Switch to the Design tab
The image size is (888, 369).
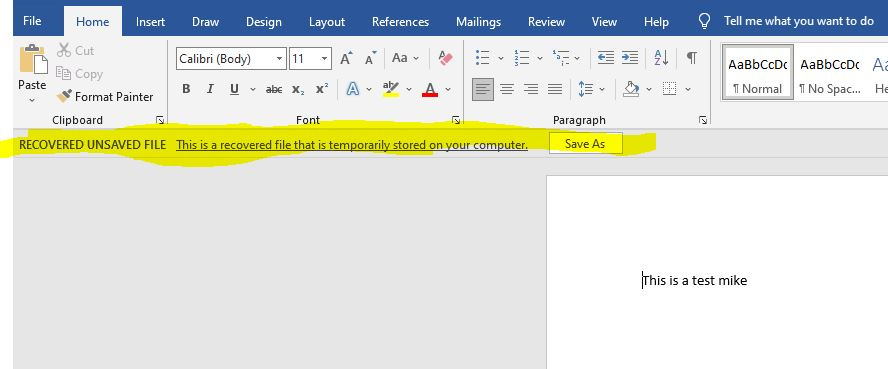[263, 22]
